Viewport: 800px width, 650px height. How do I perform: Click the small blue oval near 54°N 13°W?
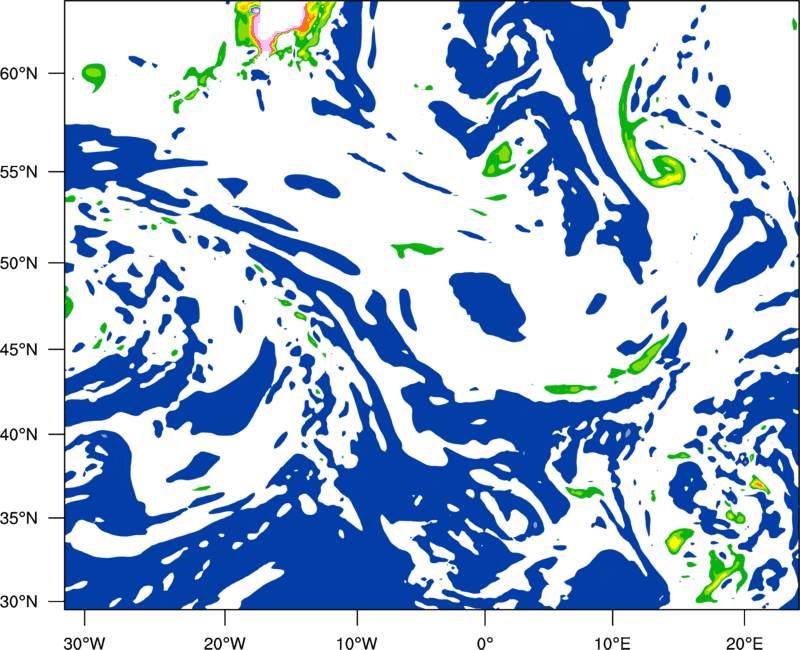(312, 186)
